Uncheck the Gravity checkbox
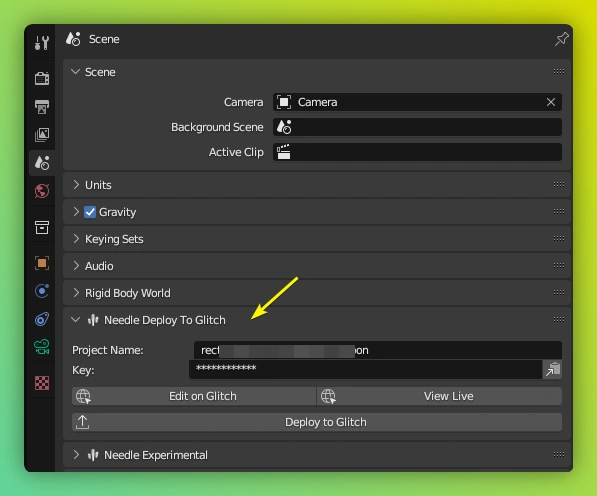 pos(90,212)
